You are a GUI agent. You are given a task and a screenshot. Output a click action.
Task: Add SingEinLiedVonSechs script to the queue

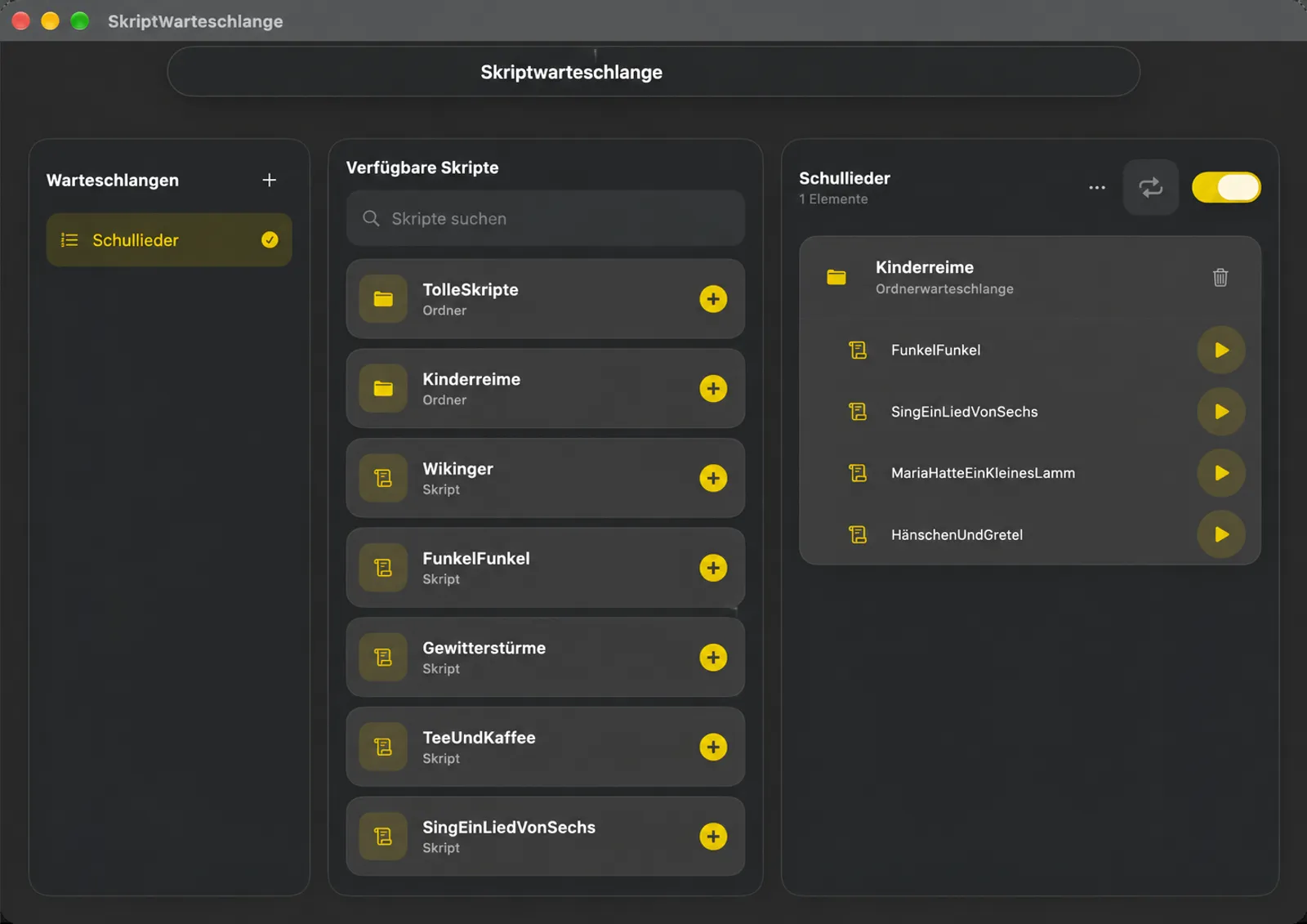pos(713,837)
